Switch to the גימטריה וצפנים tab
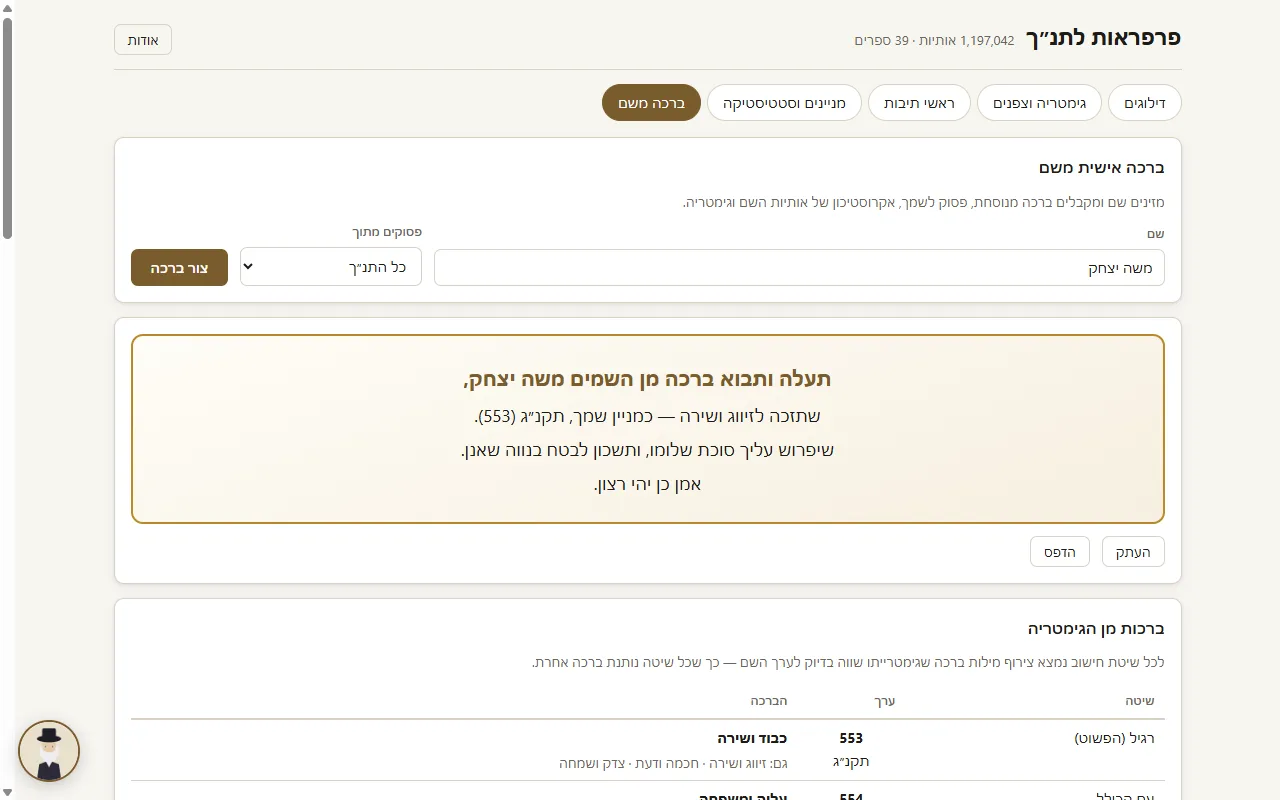The height and width of the screenshot is (800, 1280). coord(1039,103)
